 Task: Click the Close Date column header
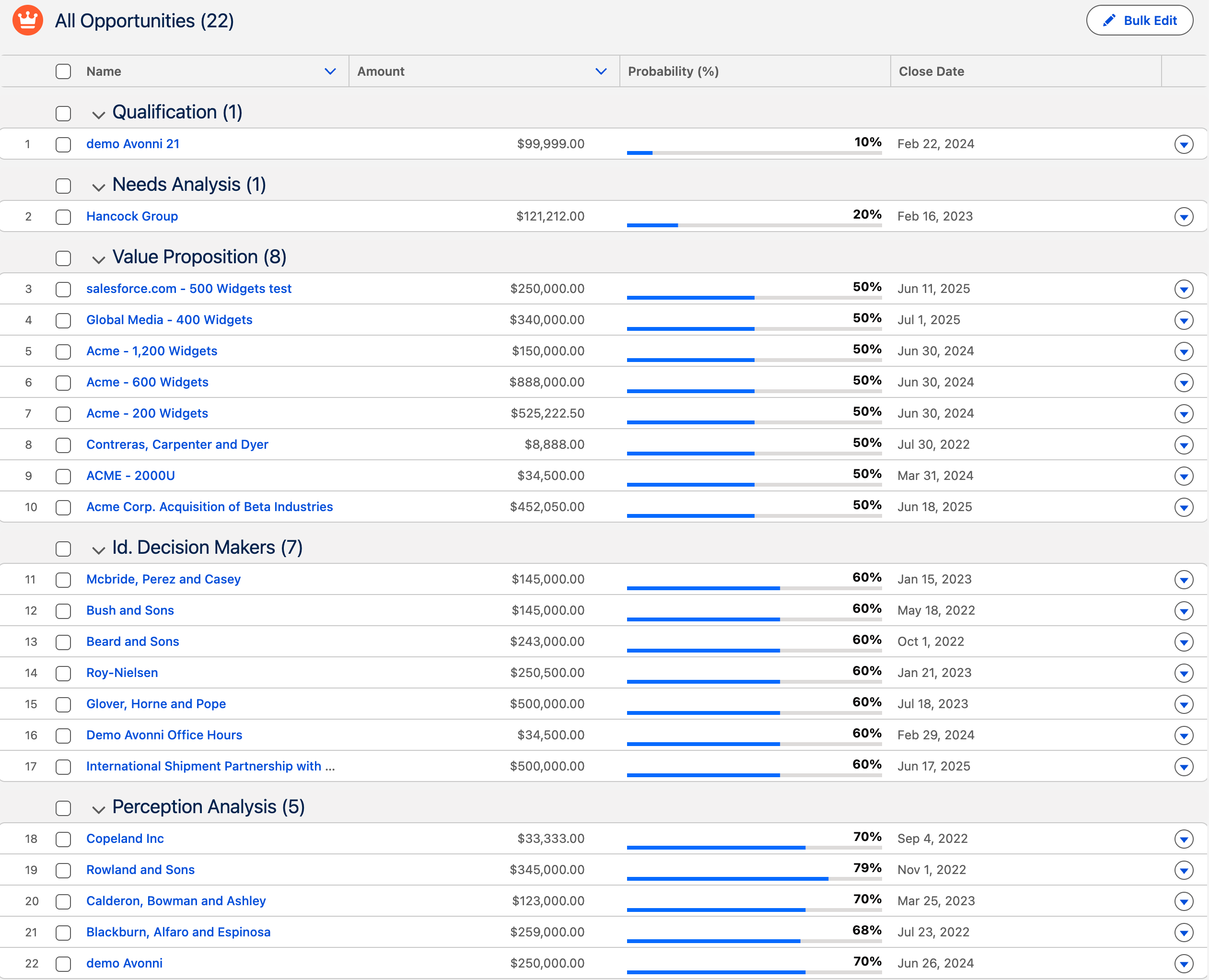(x=931, y=72)
